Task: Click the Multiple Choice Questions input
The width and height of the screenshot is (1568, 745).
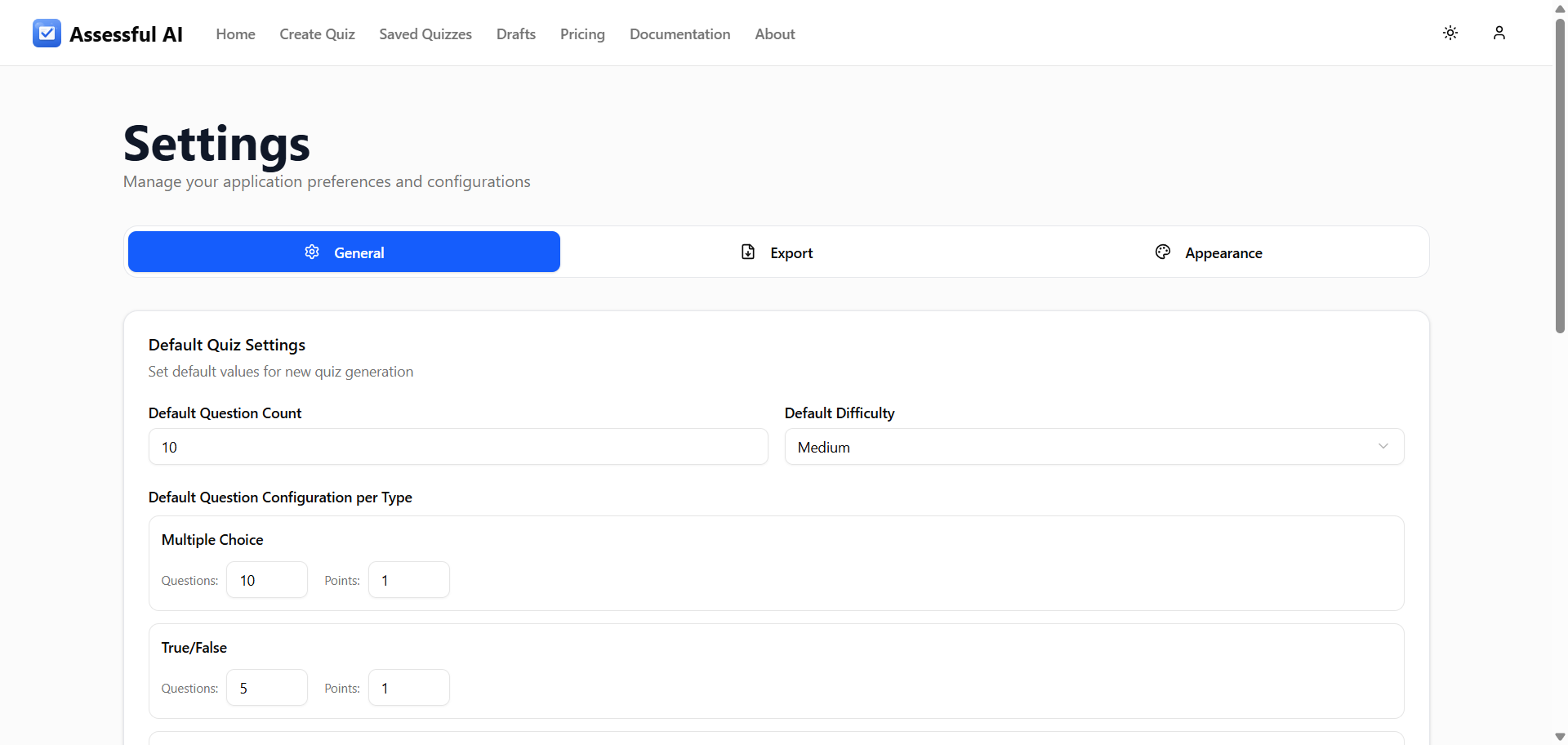Action: point(267,580)
